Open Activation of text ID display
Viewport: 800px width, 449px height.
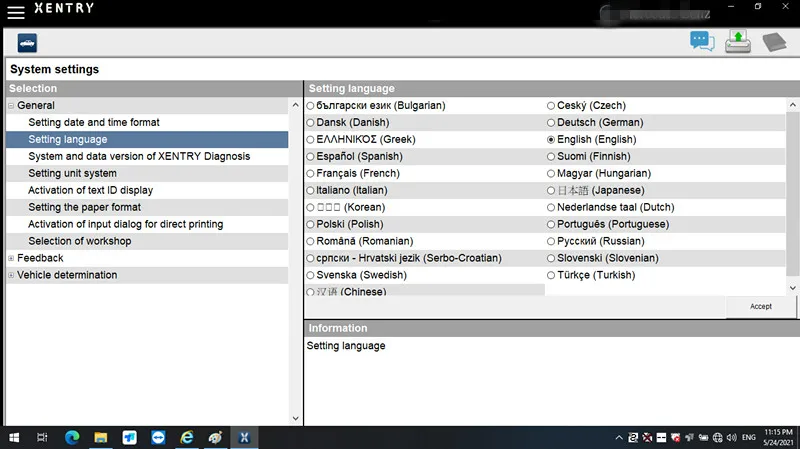(x=90, y=190)
